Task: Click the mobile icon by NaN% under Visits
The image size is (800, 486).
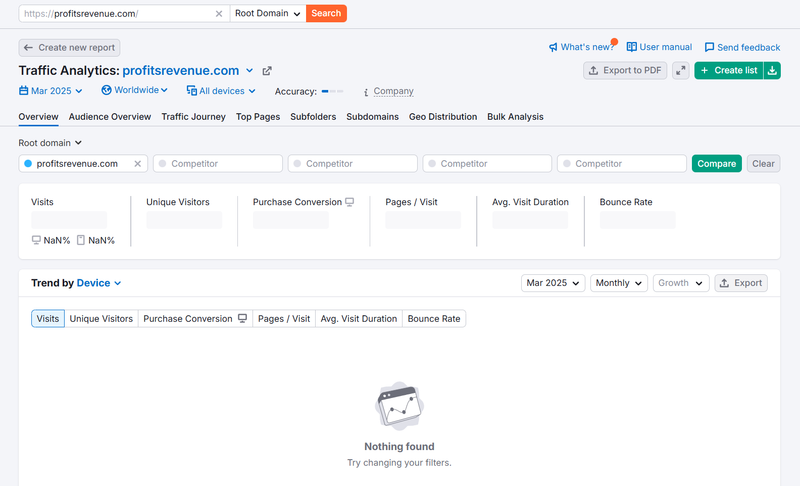Action: [x=81, y=240]
